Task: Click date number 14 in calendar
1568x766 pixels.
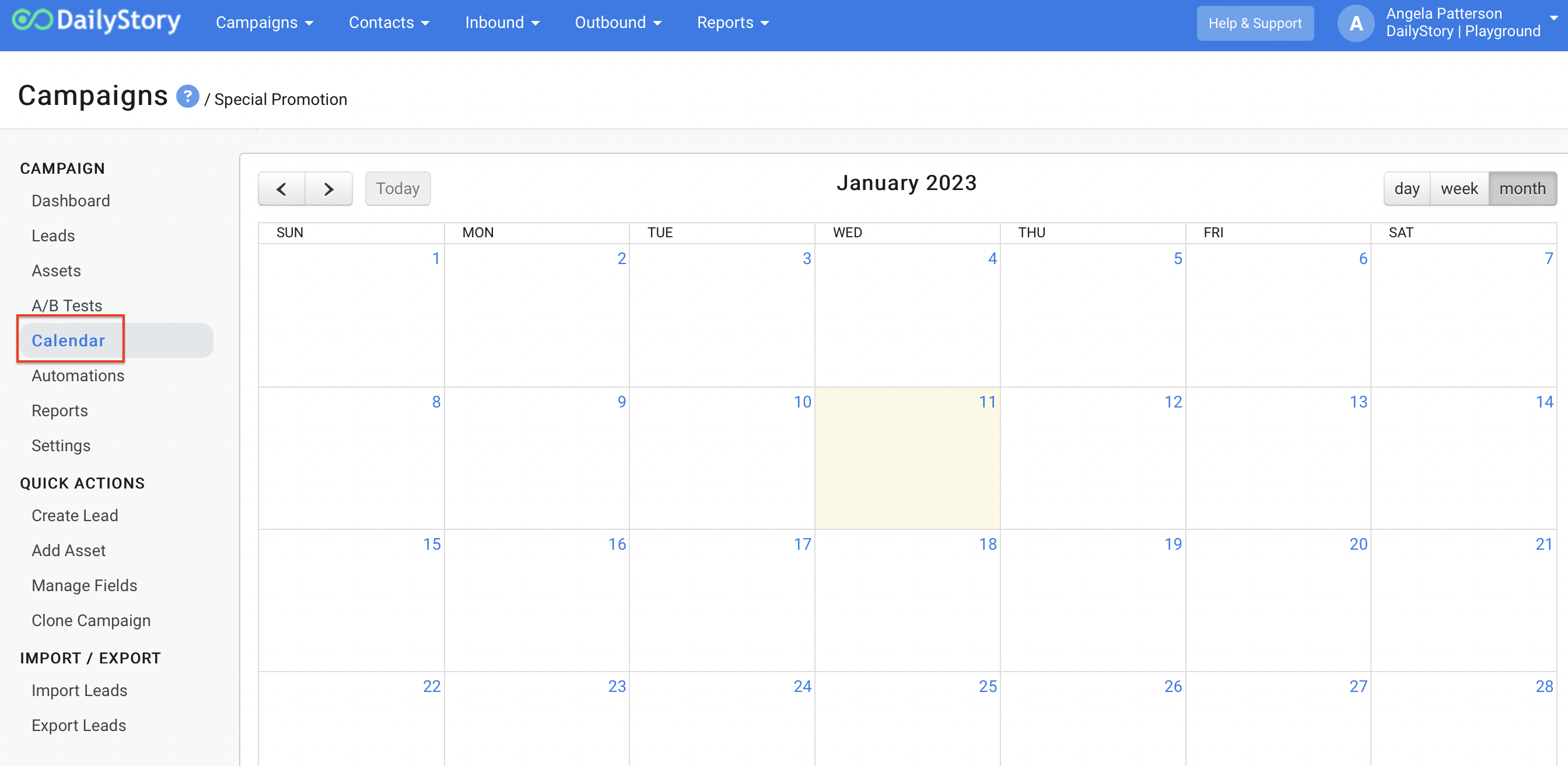Action: 1544,402
